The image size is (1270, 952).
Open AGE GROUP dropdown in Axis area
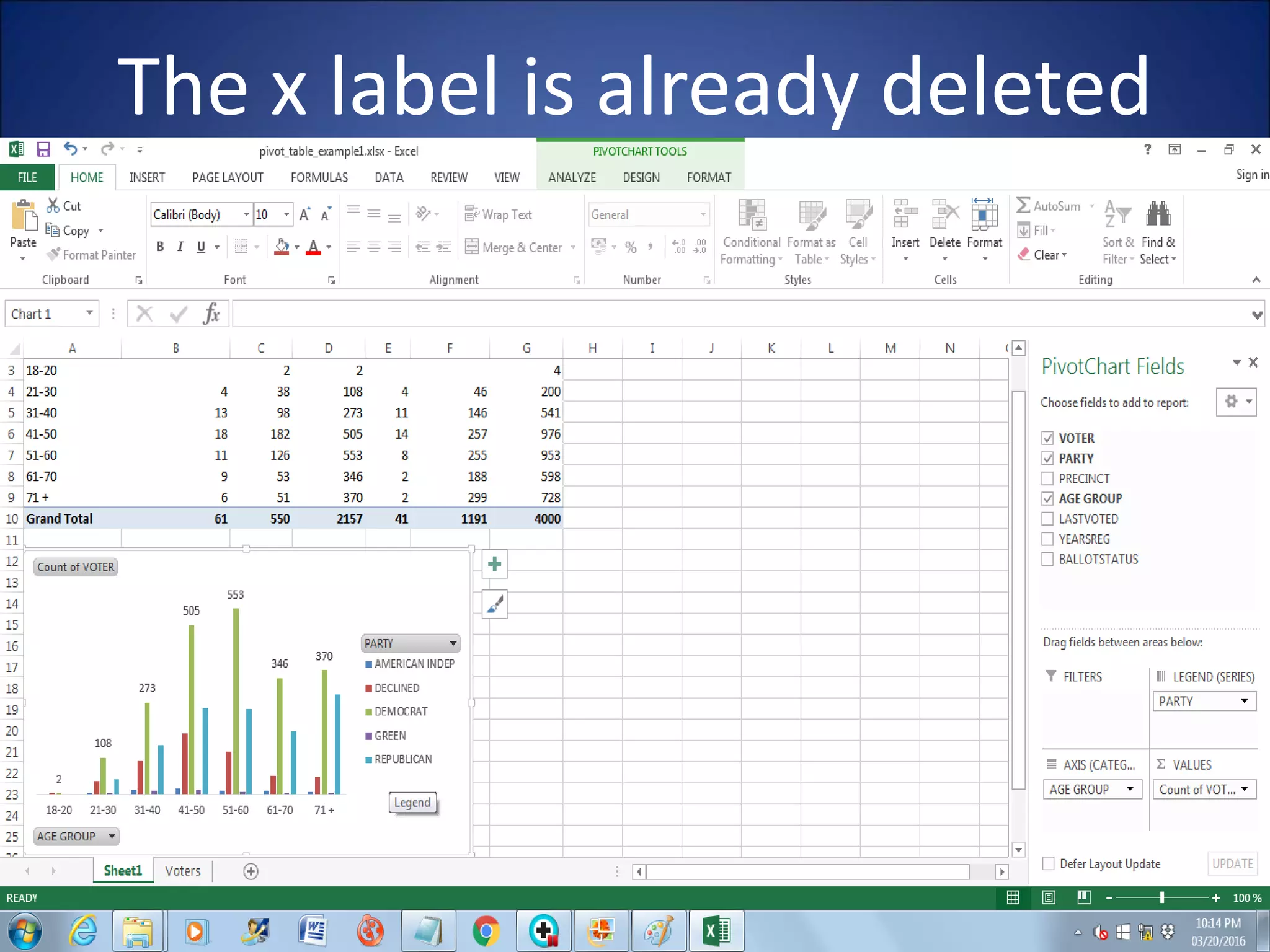(x=1130, y=789)
